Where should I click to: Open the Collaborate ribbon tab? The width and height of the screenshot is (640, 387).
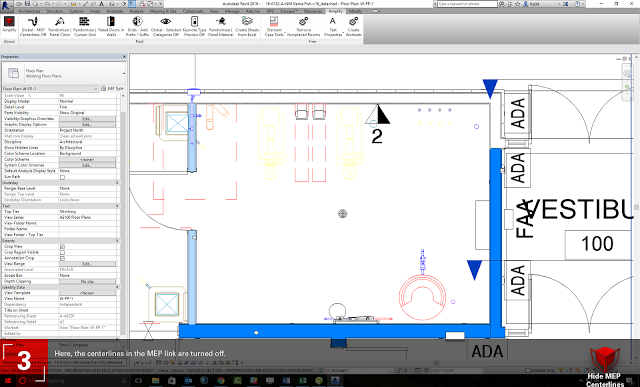[x=193, y=11]
